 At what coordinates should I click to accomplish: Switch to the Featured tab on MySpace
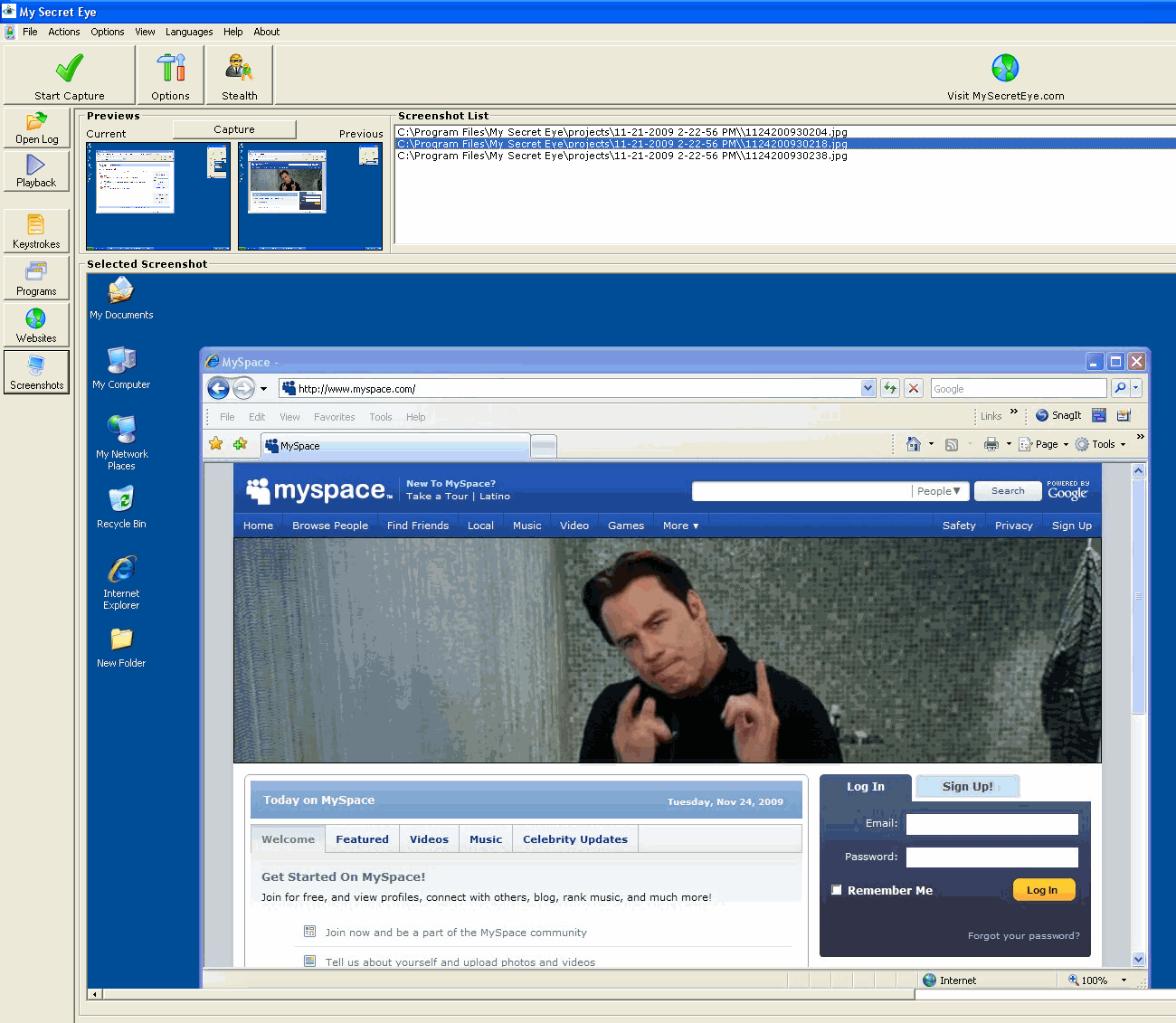362,839
